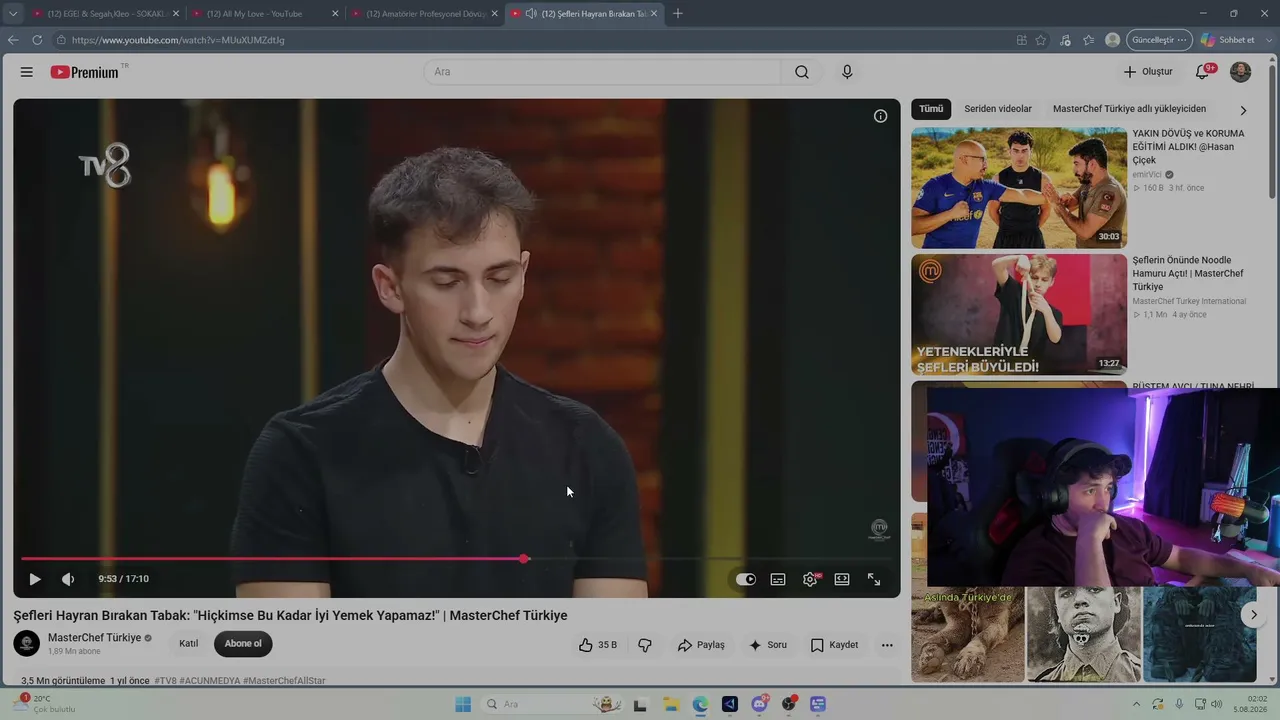1280x720 pixels.
Task: Open the MasterChef Türkiye channel name link
Action: pyautogui.click(x=94, y=638)
